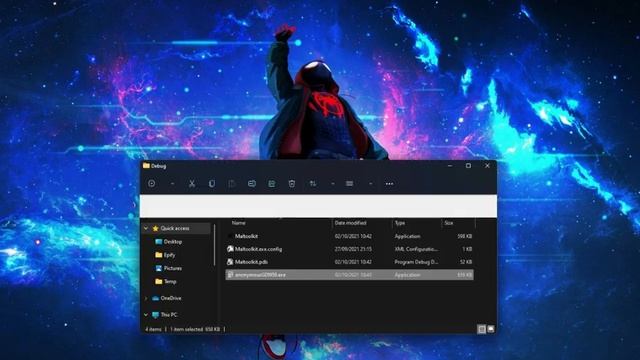Select OneDrive in navigation pane
The width and height of the screenshot is (640, 360).
click(171, 298)
